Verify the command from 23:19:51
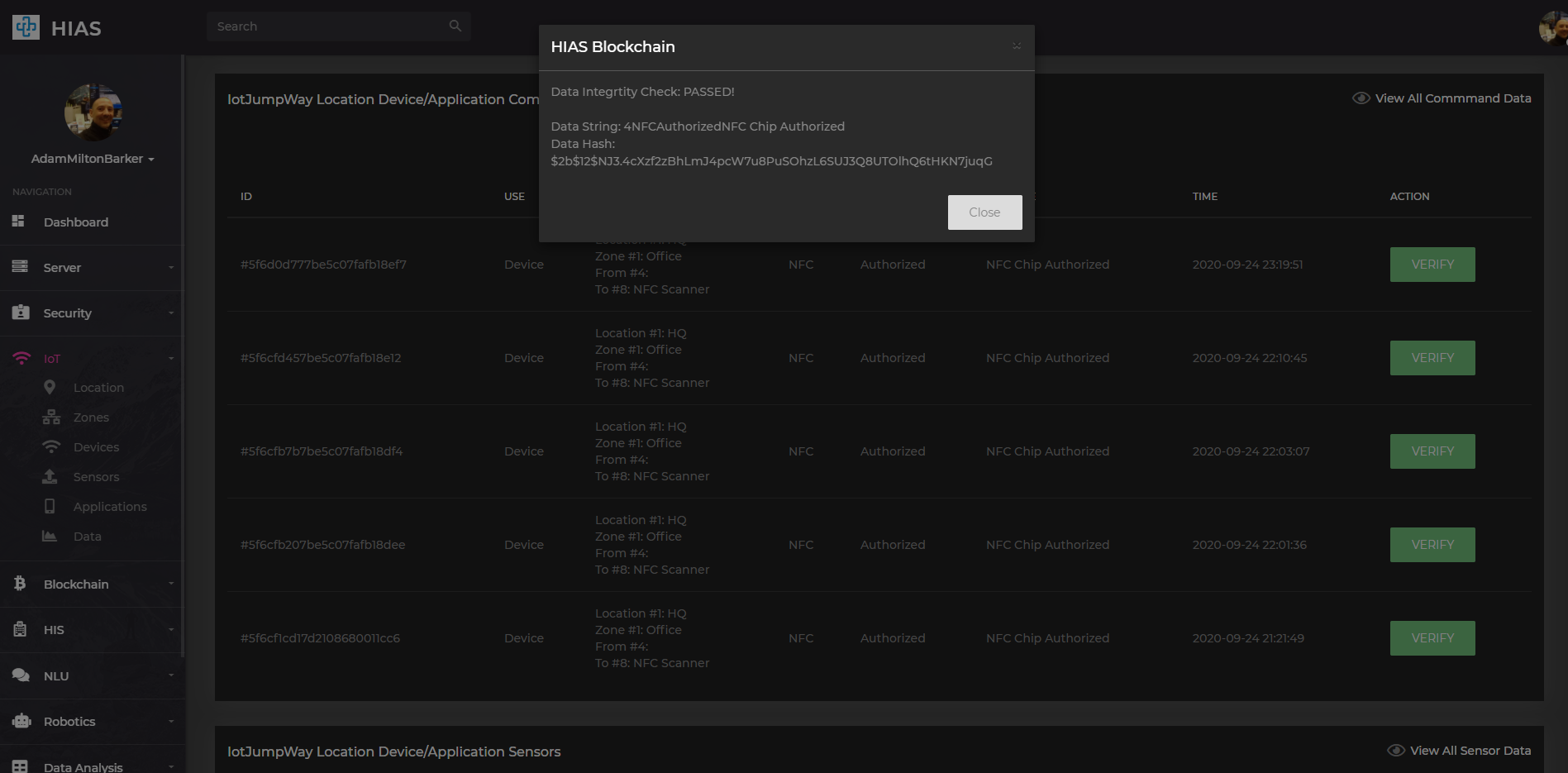 point(1432,265)
